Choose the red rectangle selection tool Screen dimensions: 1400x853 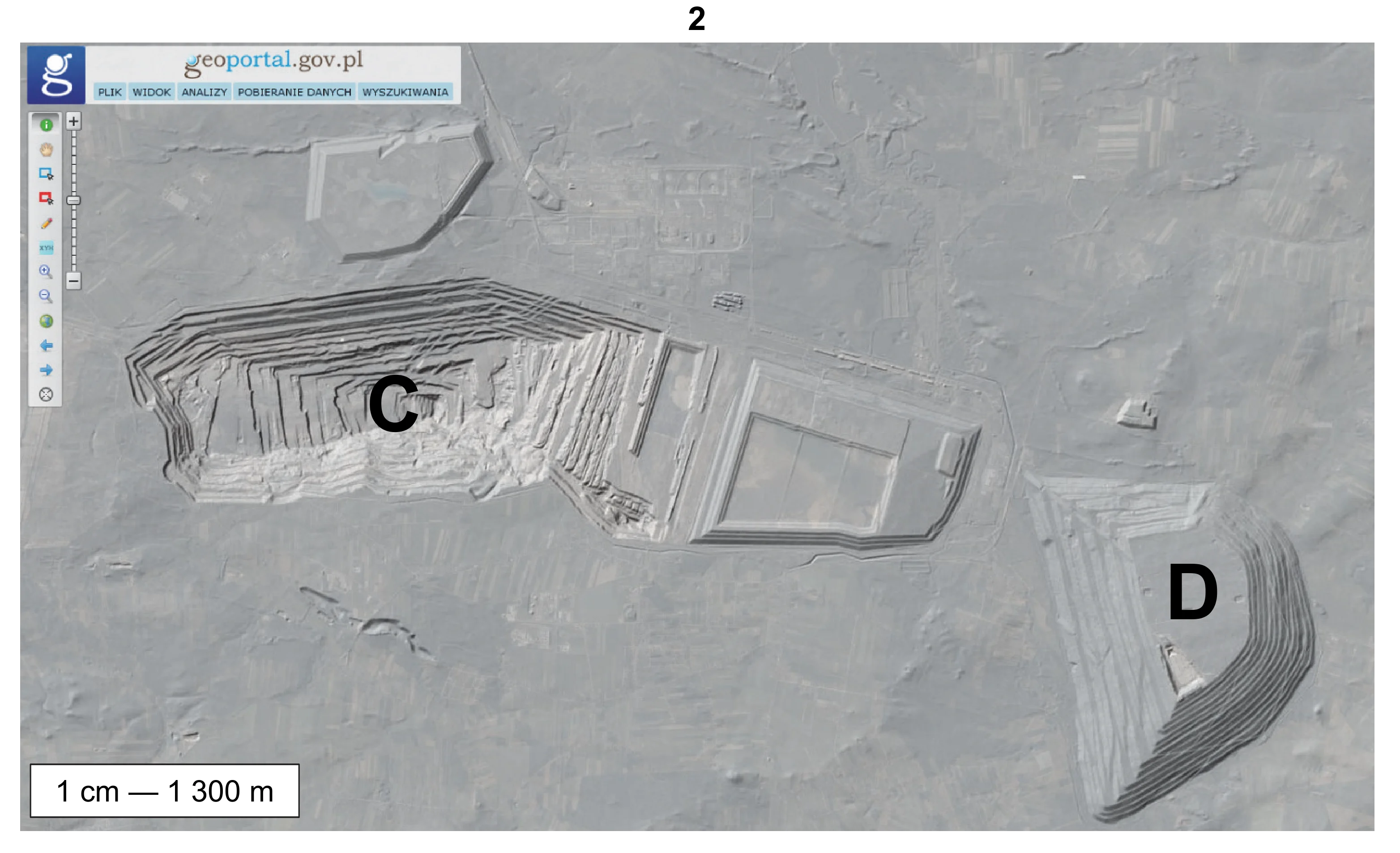point(47,198)
